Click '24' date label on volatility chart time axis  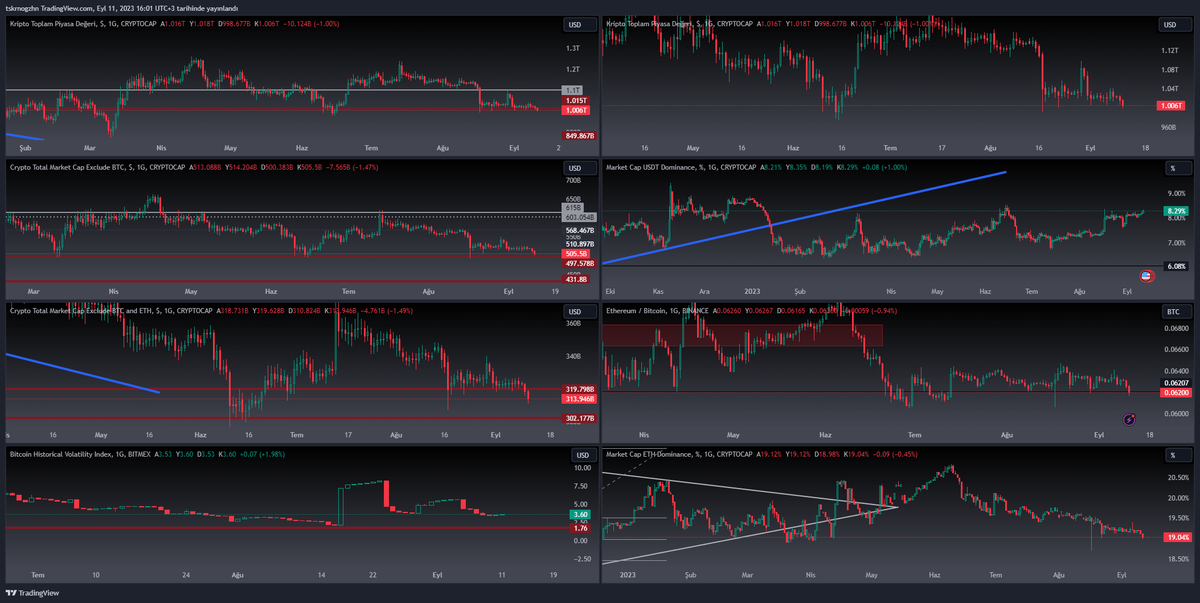[187, 575]
